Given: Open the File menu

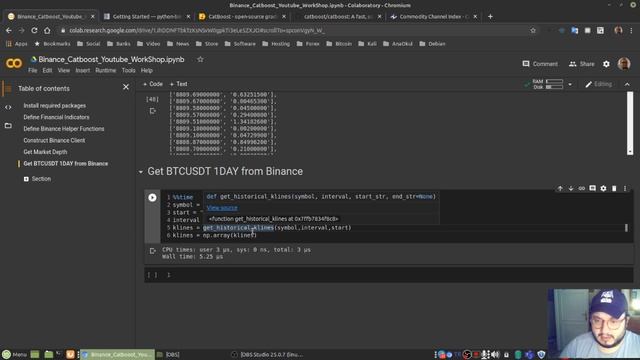Looking at the screenshot, I should click(x=33, y=71).
